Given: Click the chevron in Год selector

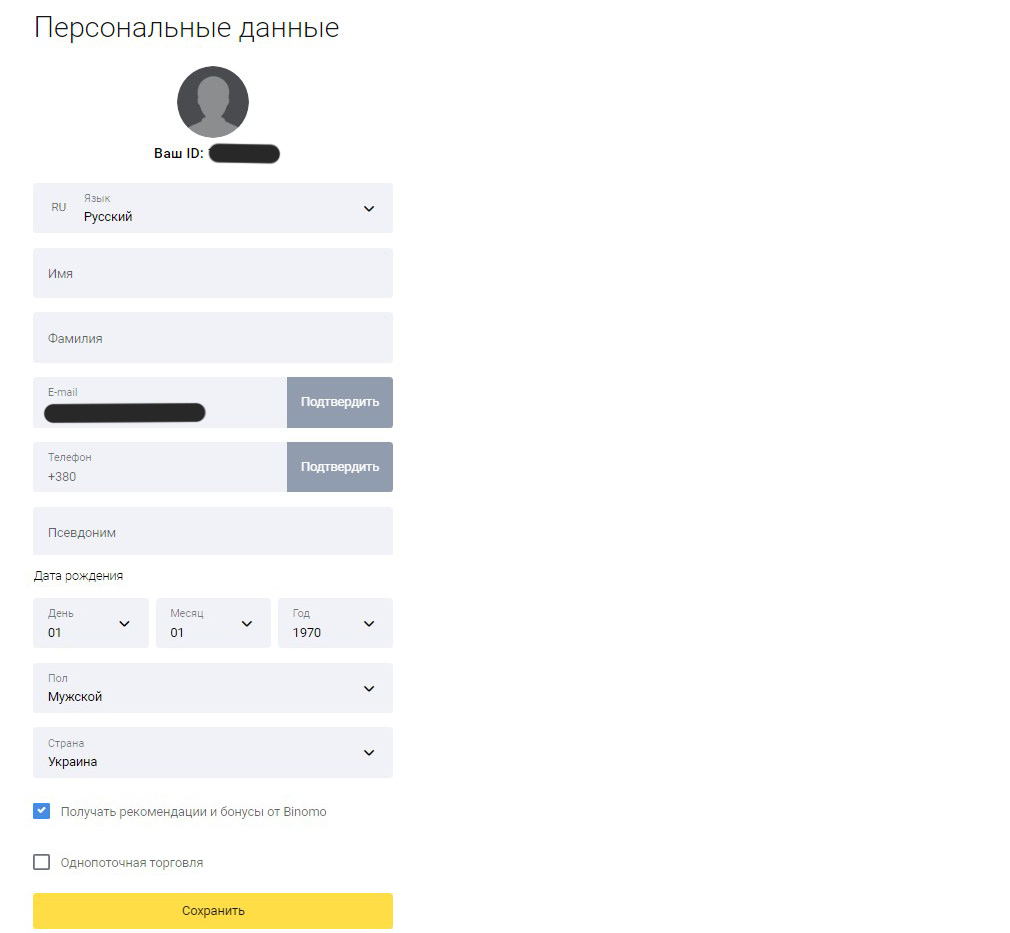Looking at the screenshot, I should click(369, 624).
